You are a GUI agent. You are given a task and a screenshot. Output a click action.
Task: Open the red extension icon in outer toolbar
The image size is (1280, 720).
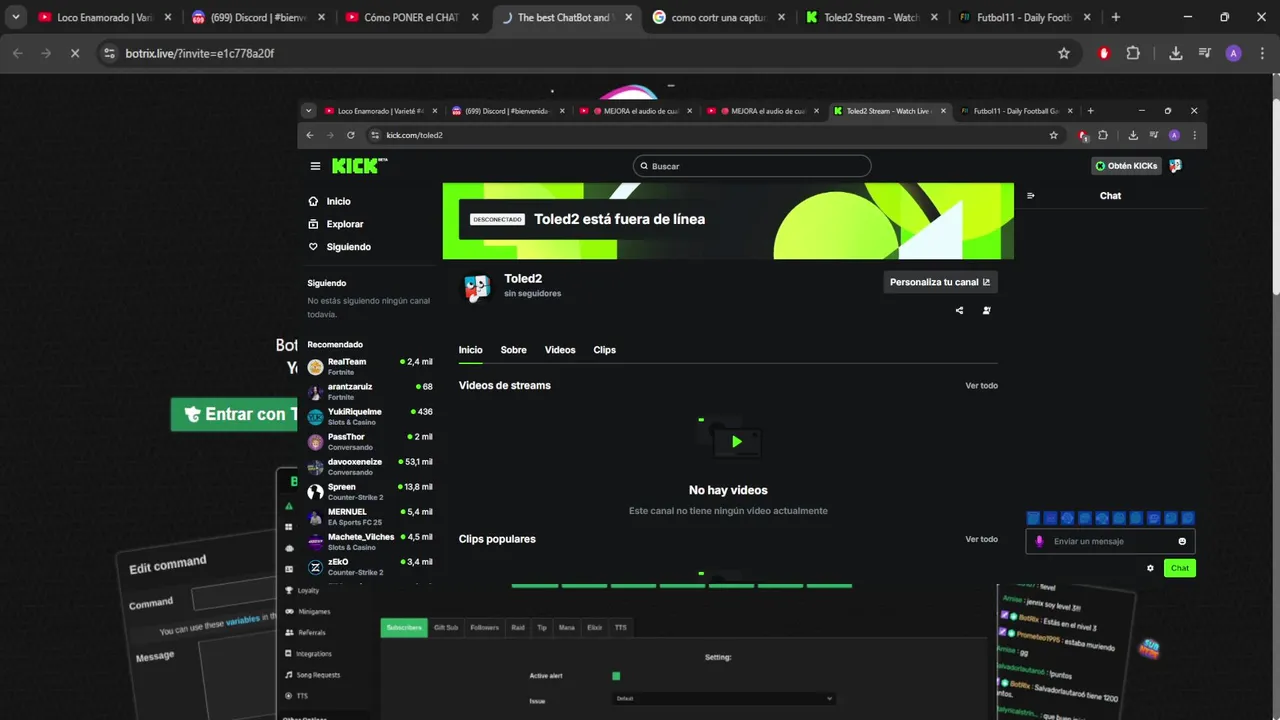pos(1104,53)
